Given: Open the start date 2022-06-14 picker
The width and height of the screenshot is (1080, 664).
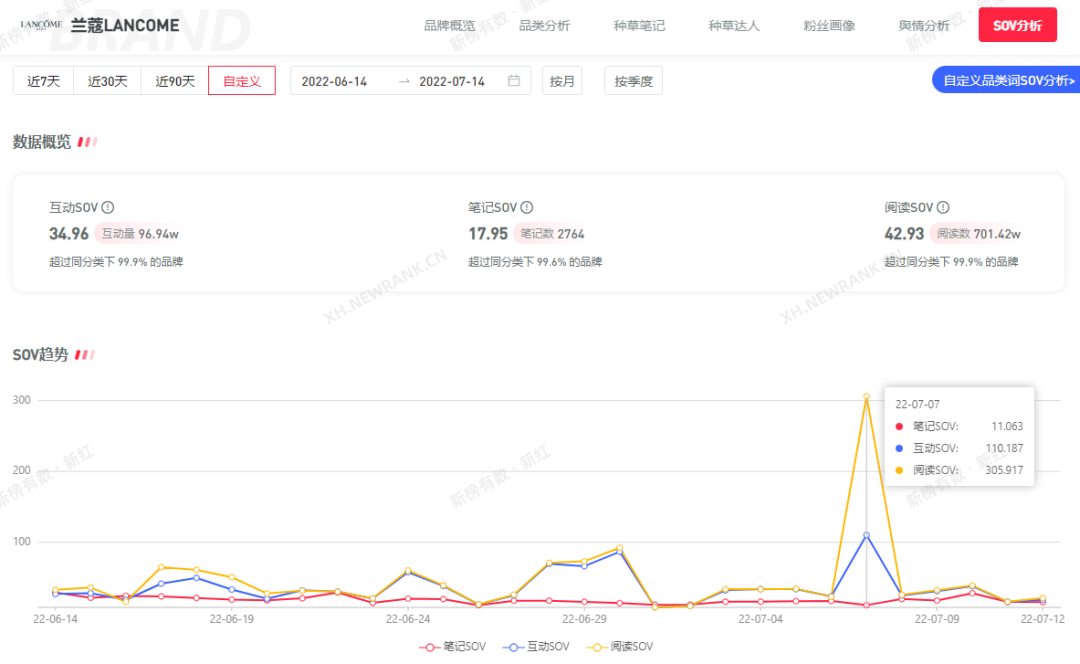Looking at the screenshot, I should coord(334,81).
